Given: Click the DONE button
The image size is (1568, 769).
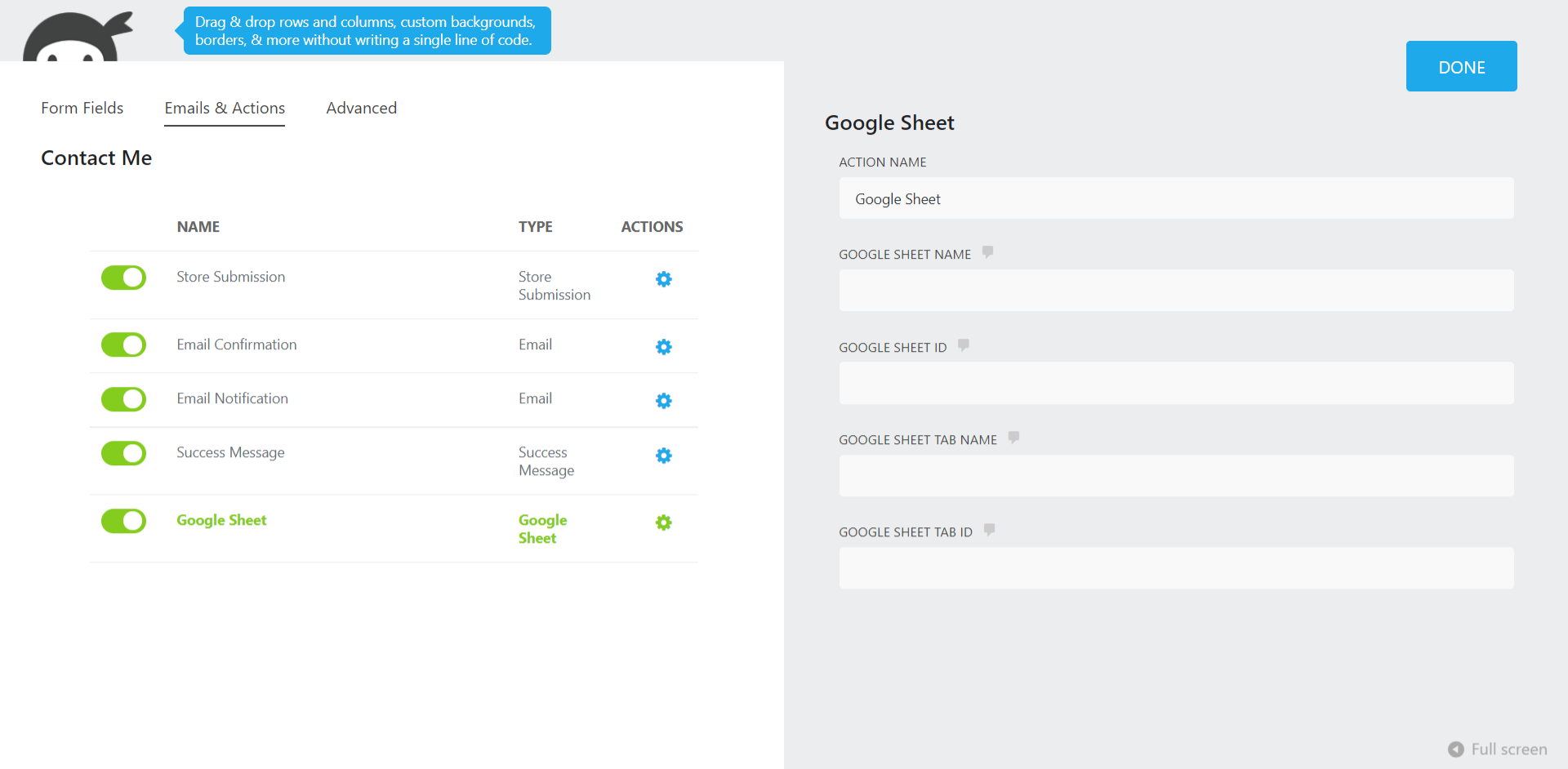Looking at the screenshot, I should 1461,66.
